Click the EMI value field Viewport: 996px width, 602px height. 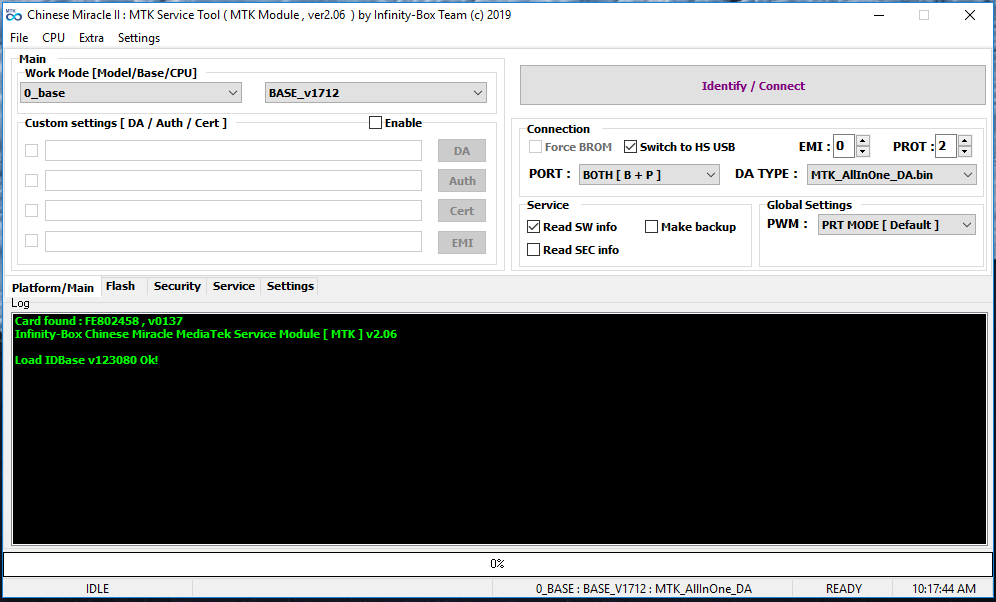pos(844,147)
